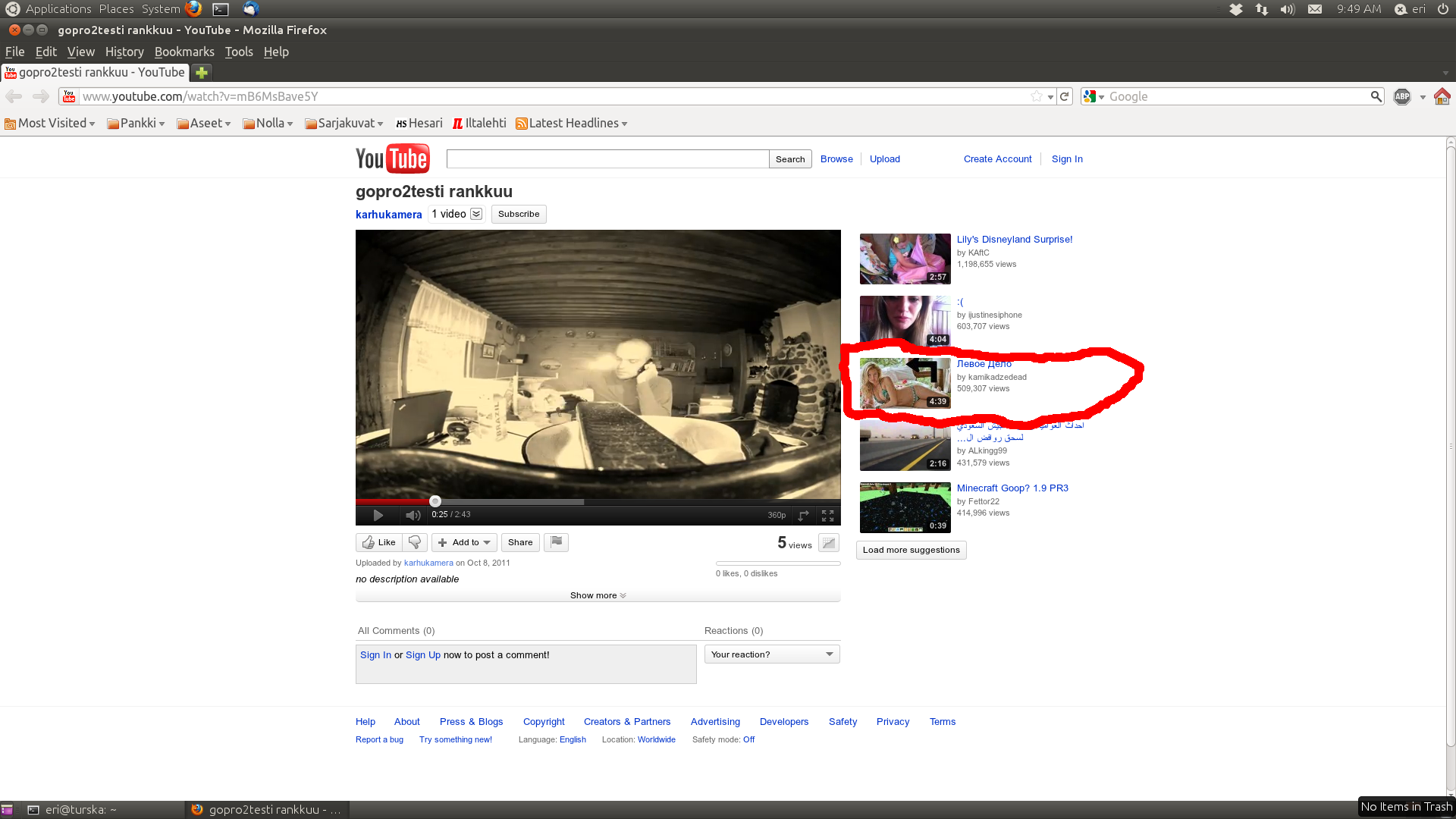Image resolution: width=1456 pixels, height=819 pixels.
Task: Open the Your reaction? dropdown
Action: point(772,654)
